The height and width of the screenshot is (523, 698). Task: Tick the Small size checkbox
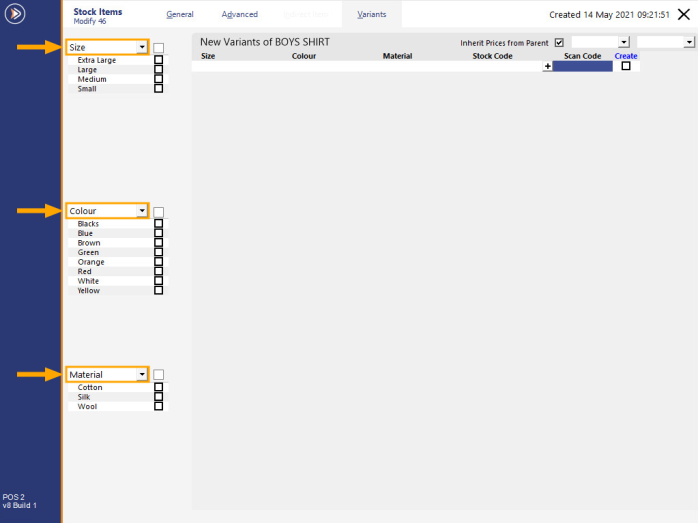[x=158, y=89]
